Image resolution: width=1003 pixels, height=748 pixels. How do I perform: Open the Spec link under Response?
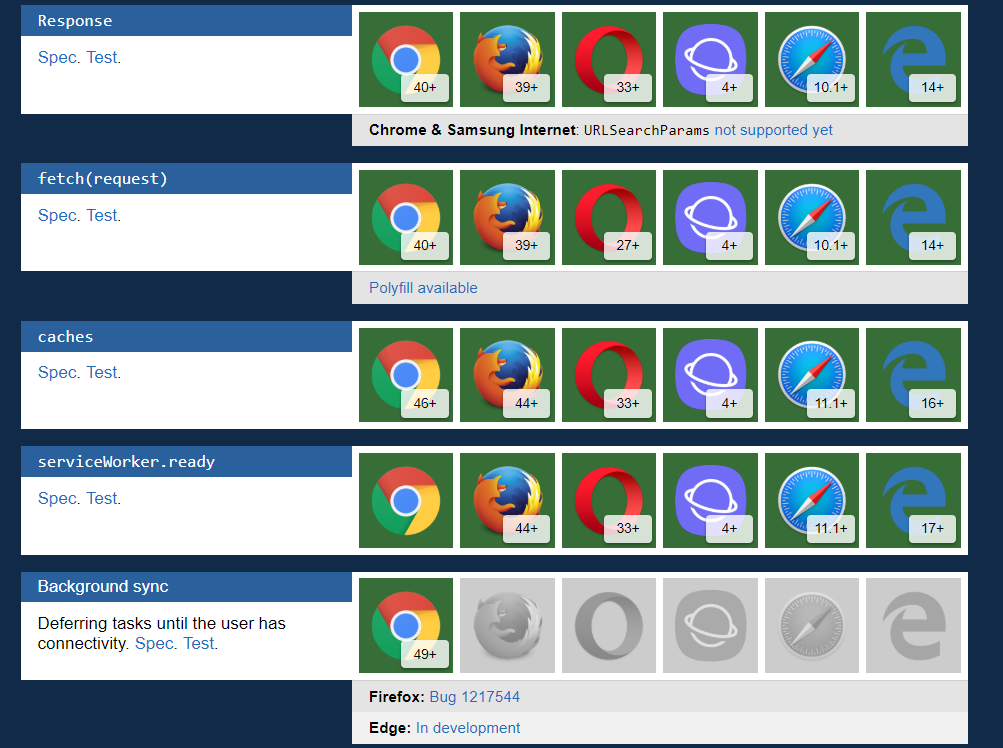tap(58, 58)
